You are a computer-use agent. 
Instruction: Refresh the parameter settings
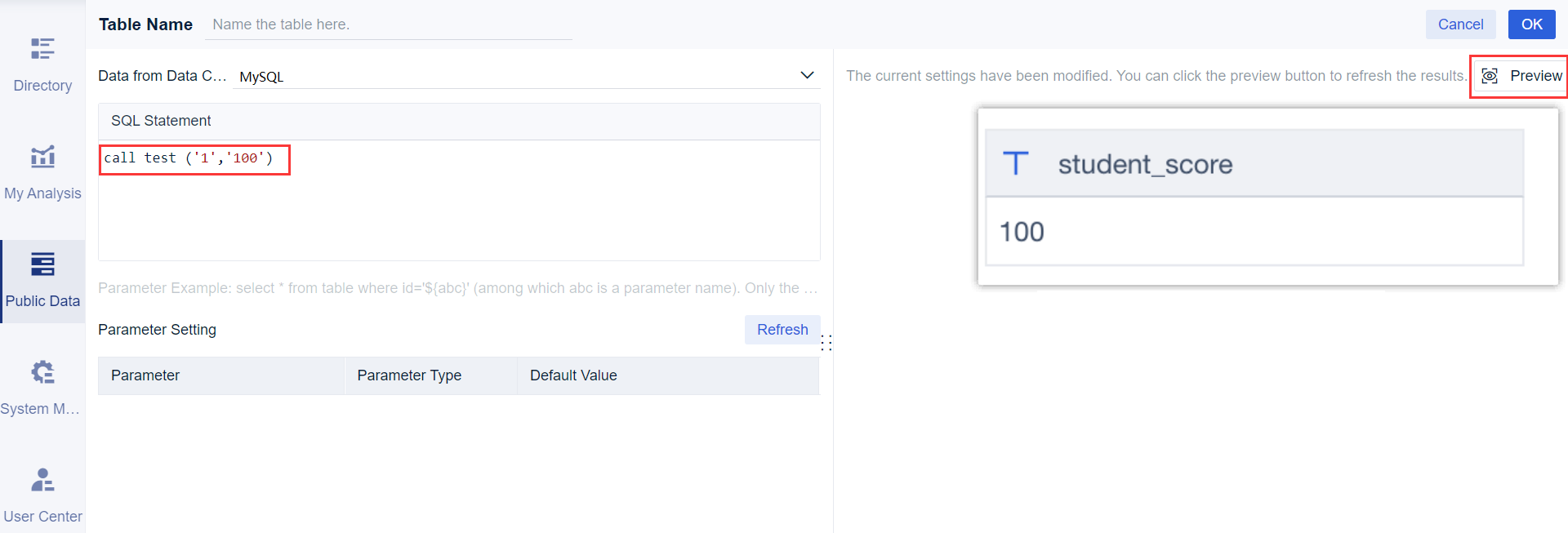click(x=782, y=330)
